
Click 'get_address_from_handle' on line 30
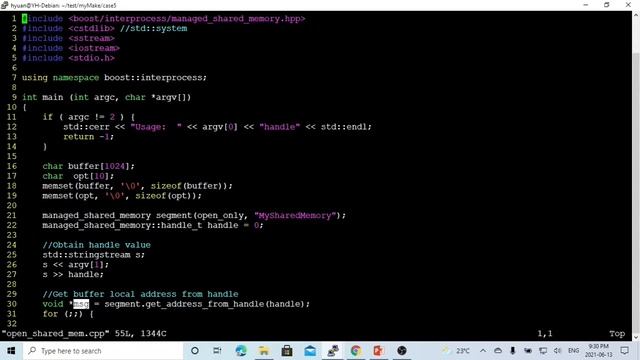pos(205,304)
